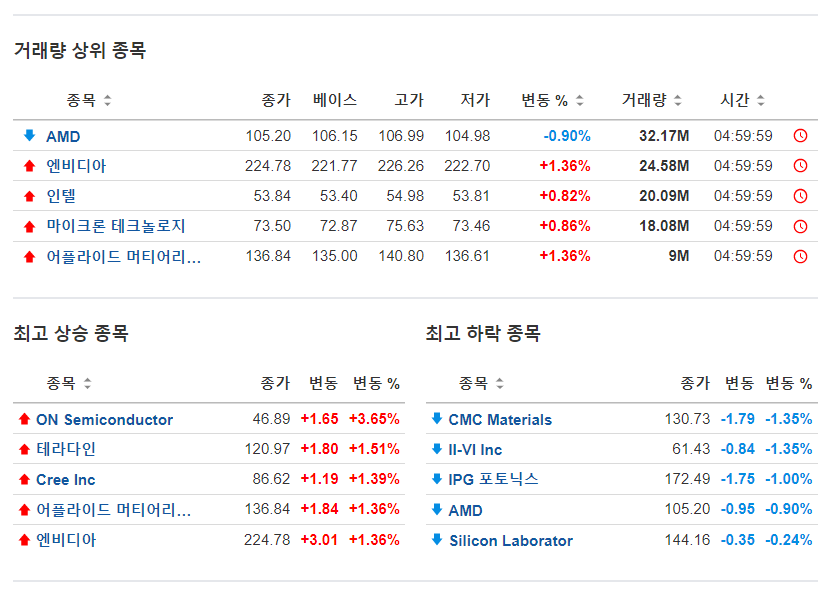Click the 172.49 closing price
The height and width of the screenshot is (595, 831).
tap(687, 479)
